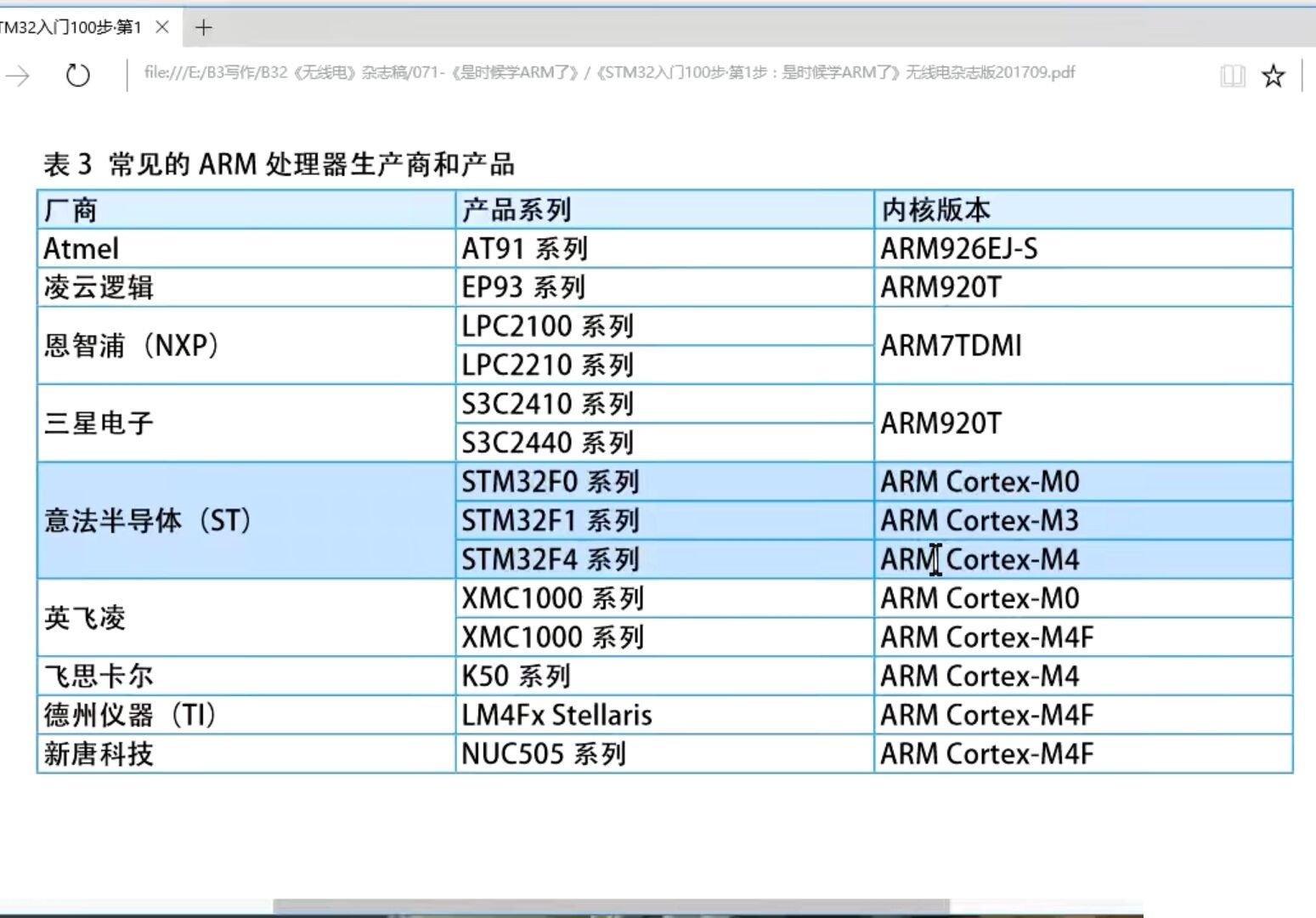Click the table title 表3 常见的 ARM 处理器生产商和产品
This screenshot has height=918, width=1316.
coord(279,164)
